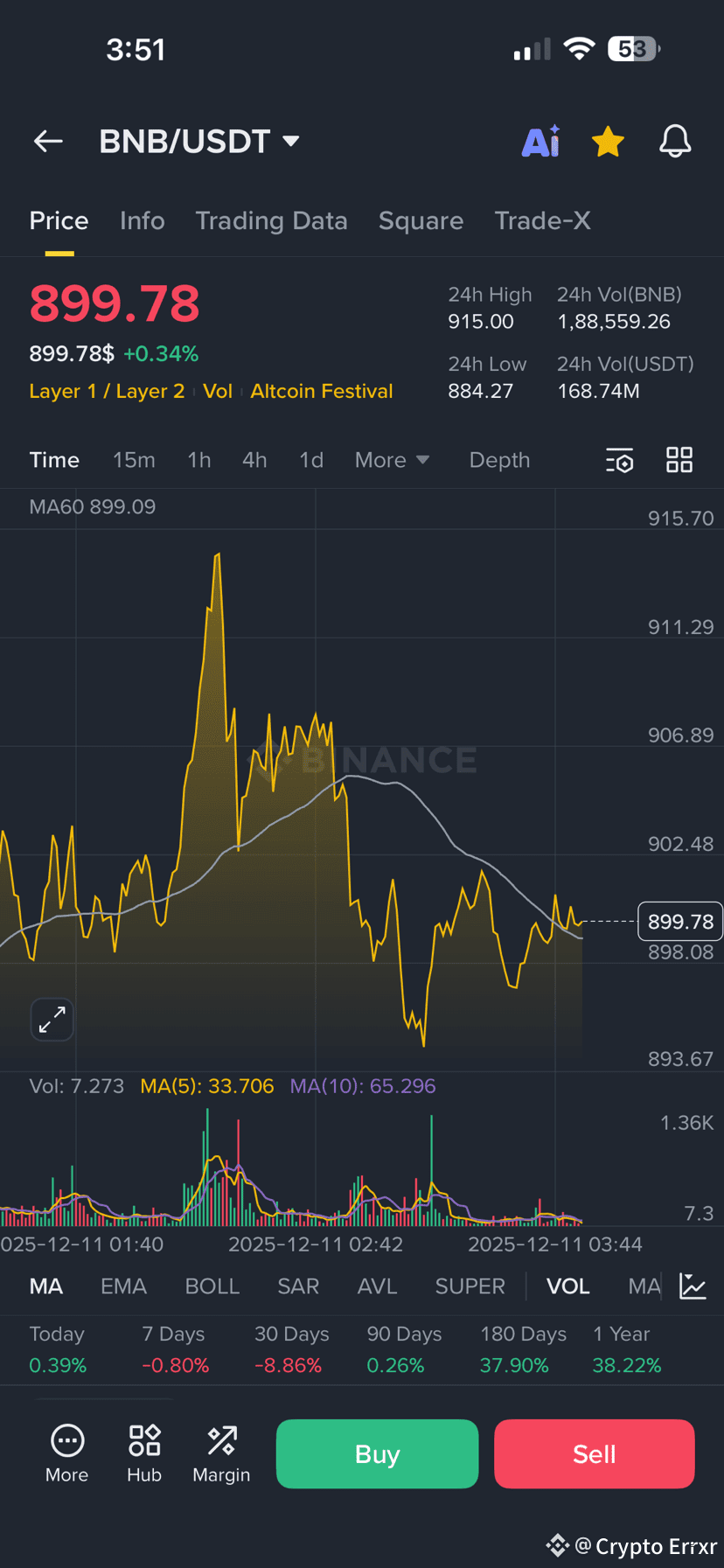Viewport: 724px width, 1568px height.
Task: Enable the MA indicator
Action: pyautogui.click(x=46, y=1286)
